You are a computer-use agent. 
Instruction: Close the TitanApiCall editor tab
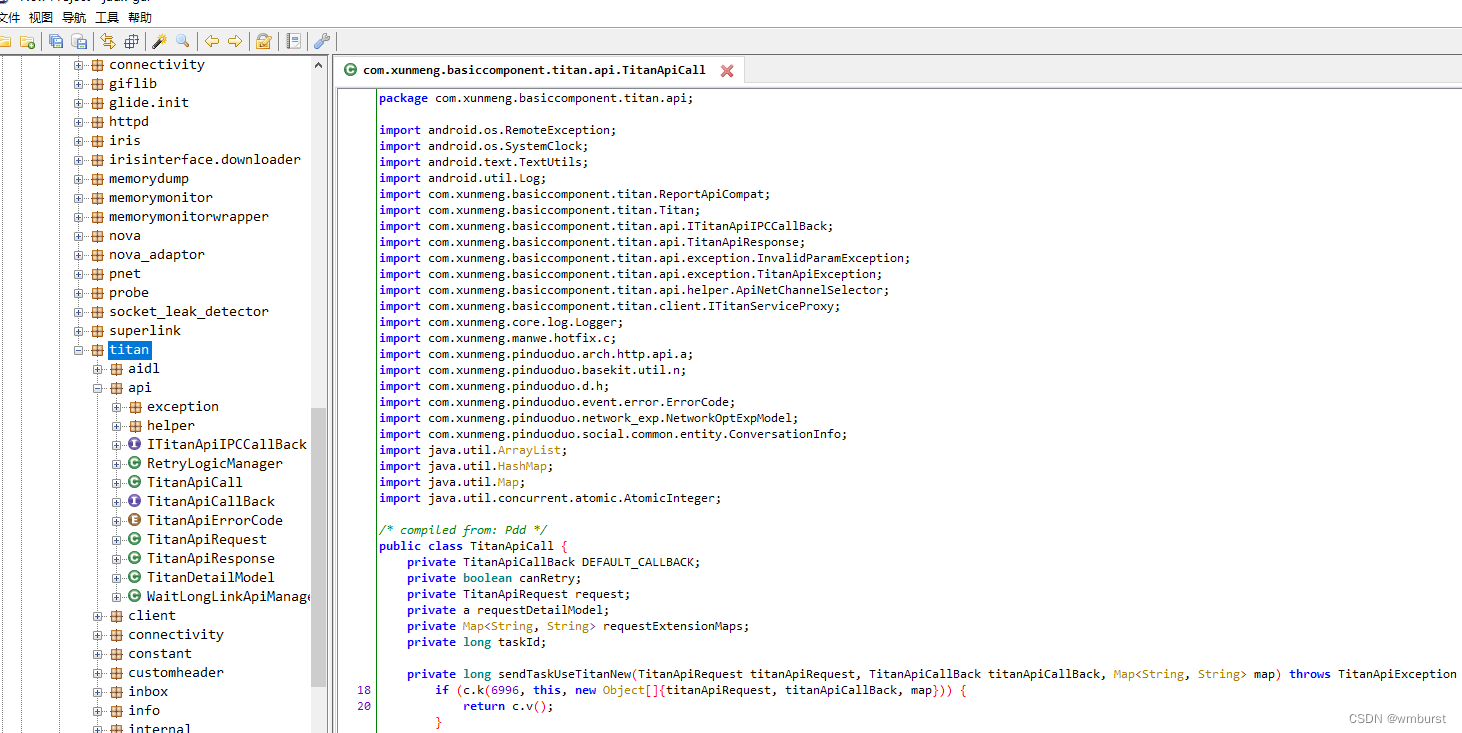tap(727, 71)
